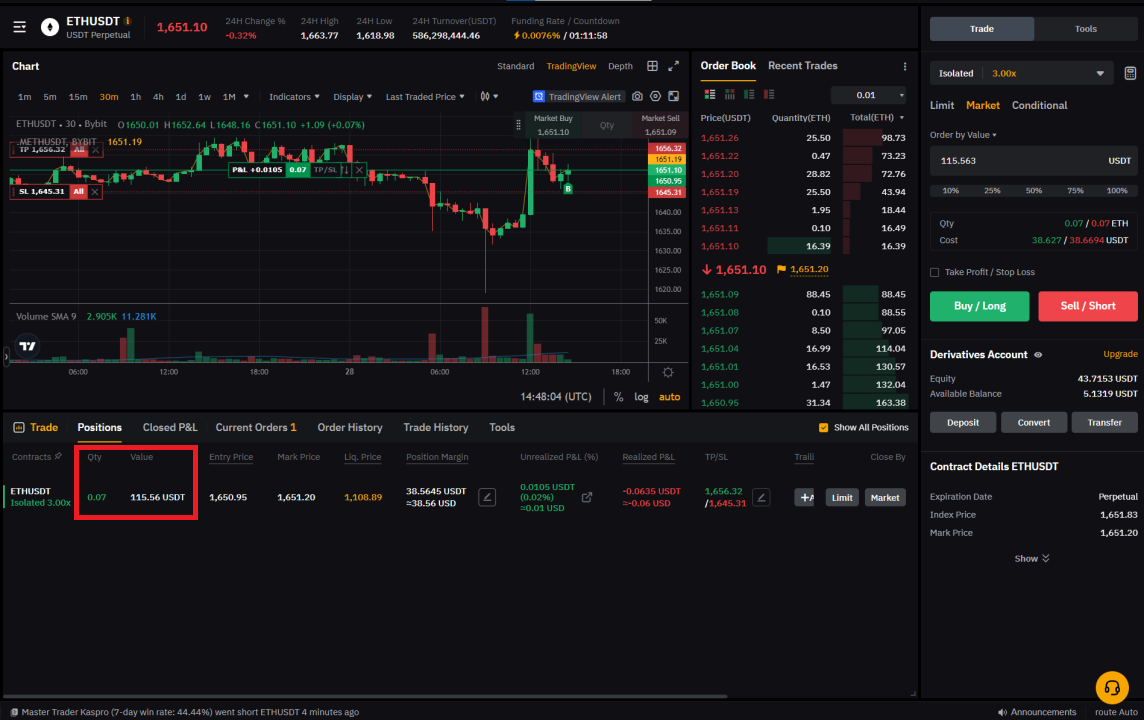1144x720 pixels.
Task: Toggle percent scale on chart
Action: tap(619, 397)
